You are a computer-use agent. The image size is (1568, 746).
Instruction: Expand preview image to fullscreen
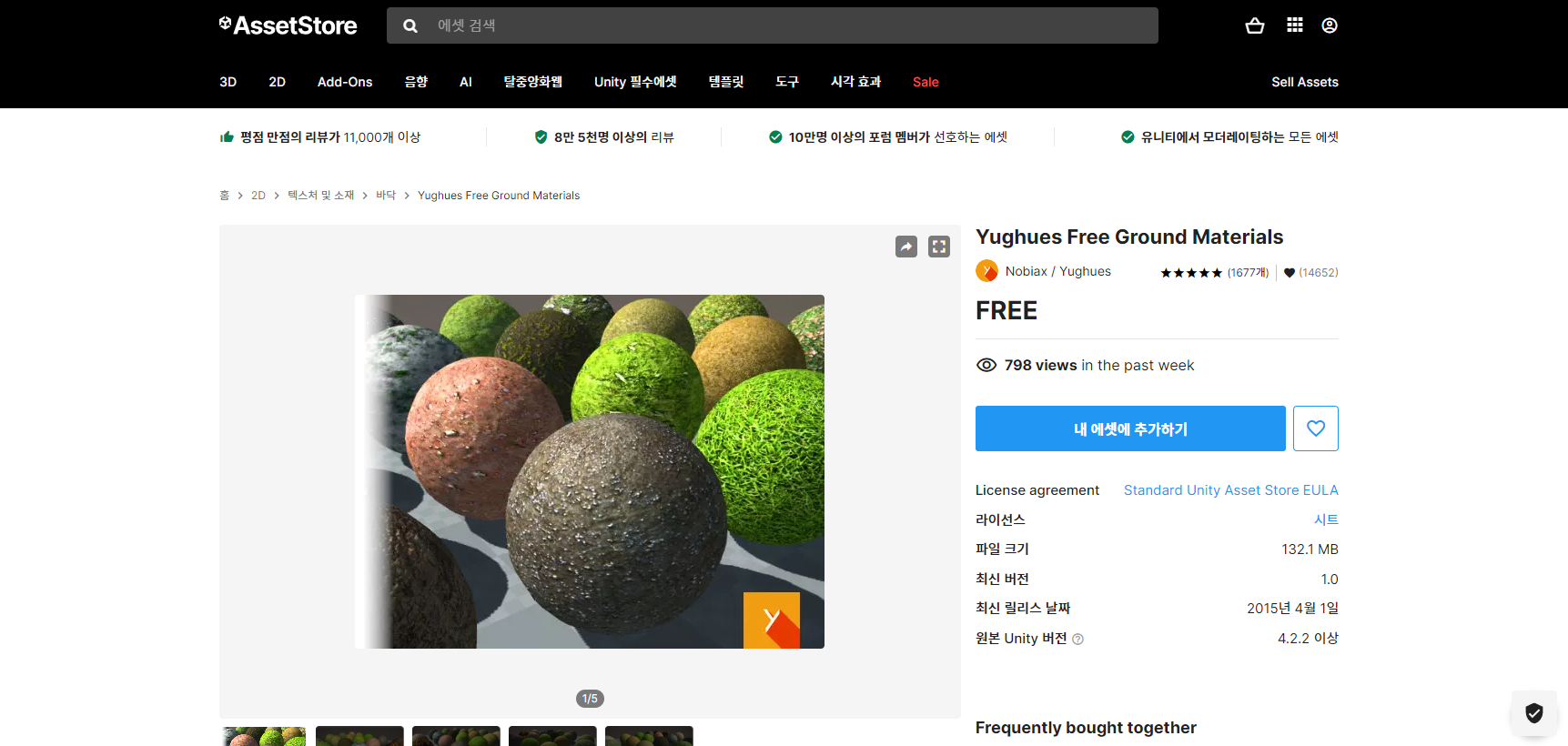pos(939,247)
